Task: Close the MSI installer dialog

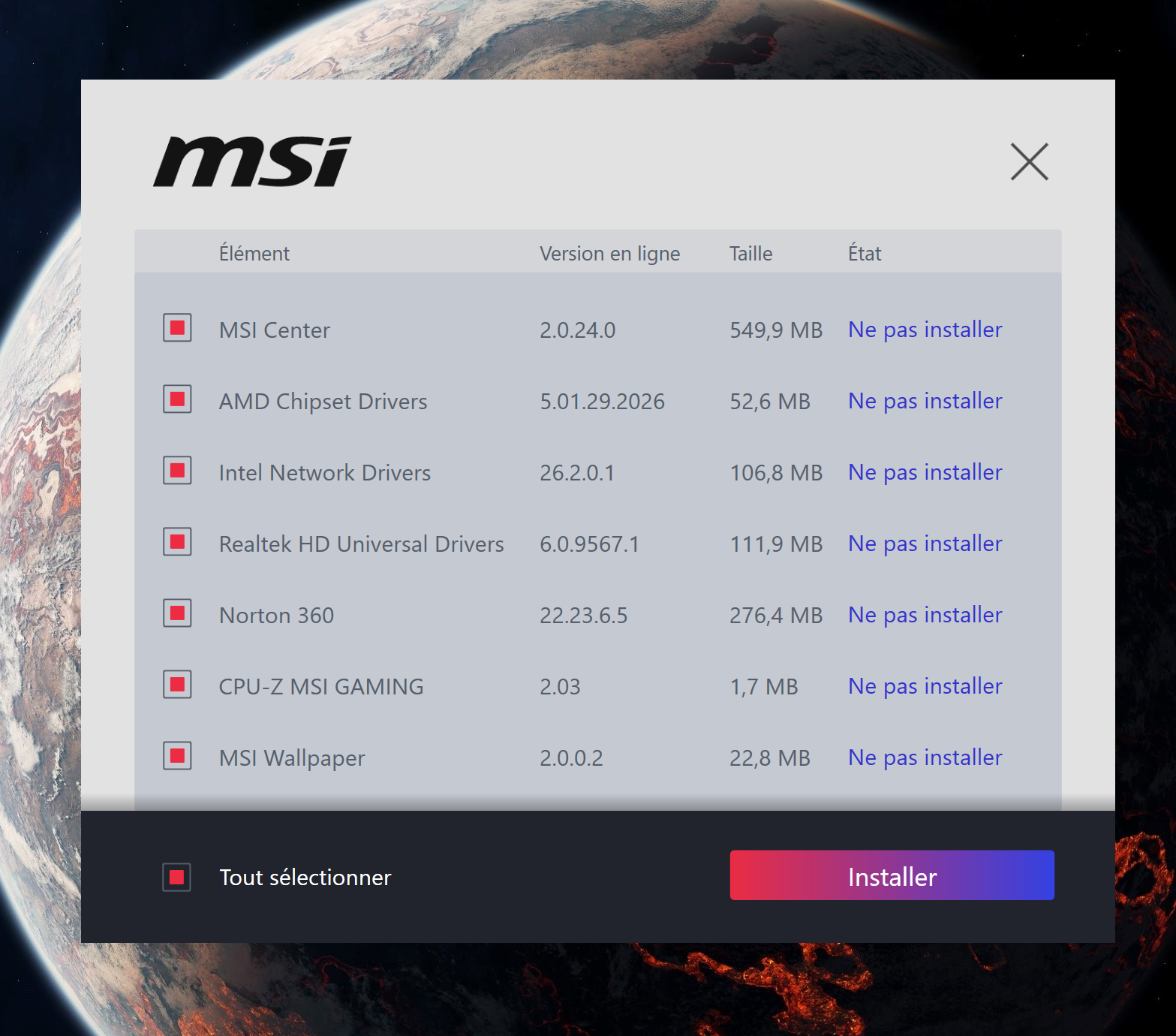Action: [1029, 161]
